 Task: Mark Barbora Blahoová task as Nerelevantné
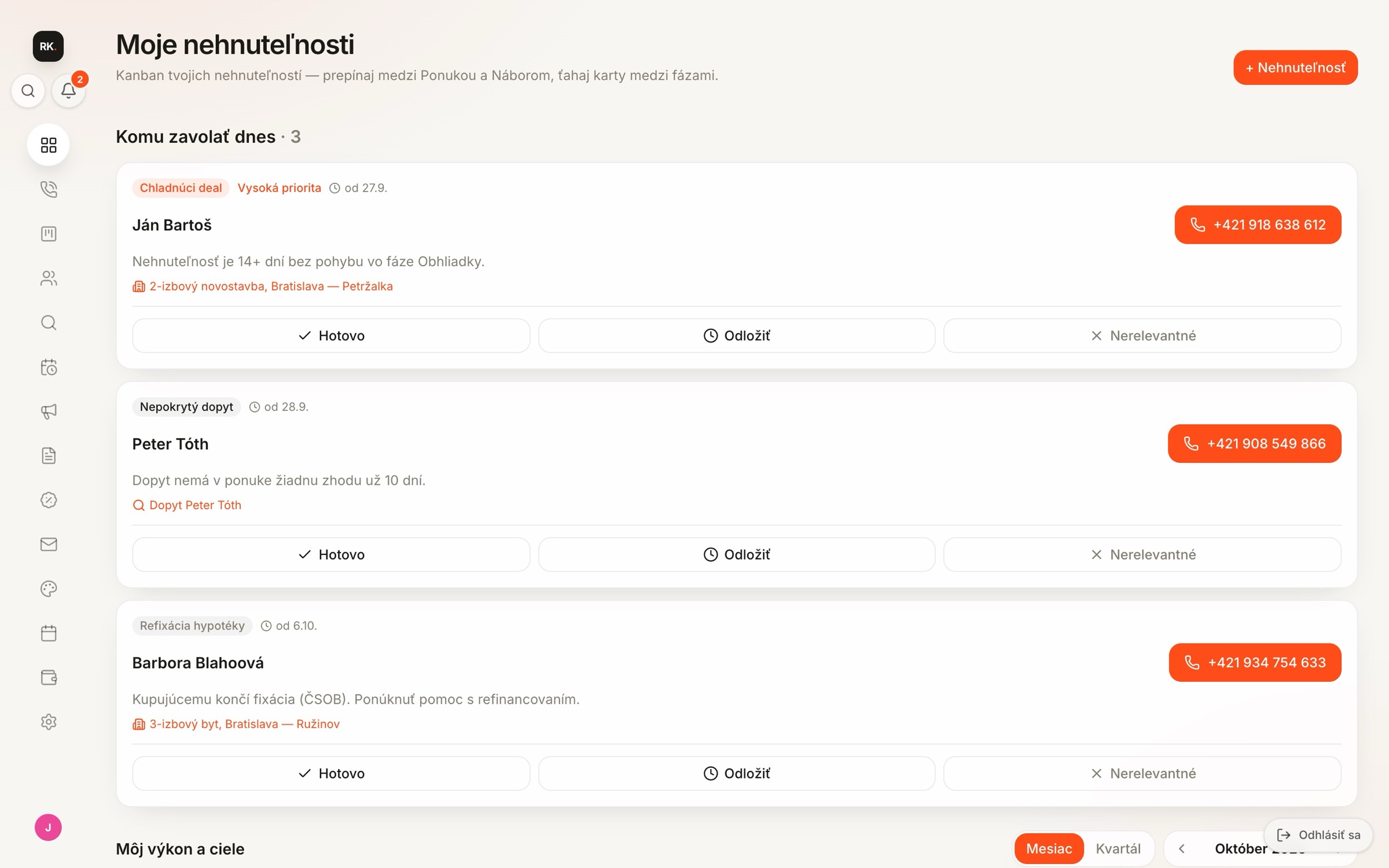1142,773
